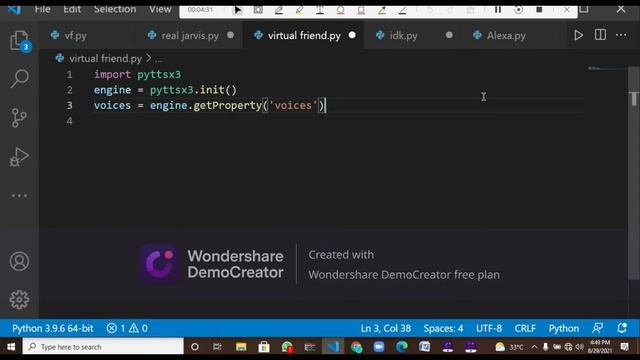The width and height of the screenshot is (640, 360).
Task: Split the editor to the right
Action: (x=600, y=35)
